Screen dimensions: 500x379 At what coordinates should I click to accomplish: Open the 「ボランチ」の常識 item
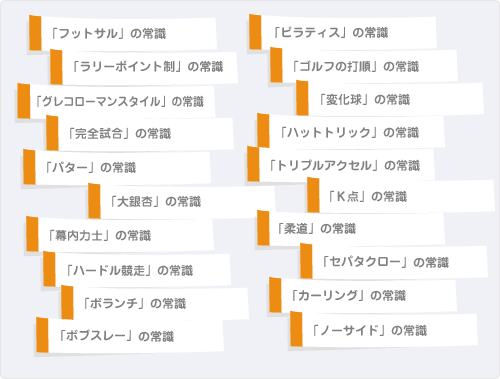pyautogui.click(x=134, y=303)
